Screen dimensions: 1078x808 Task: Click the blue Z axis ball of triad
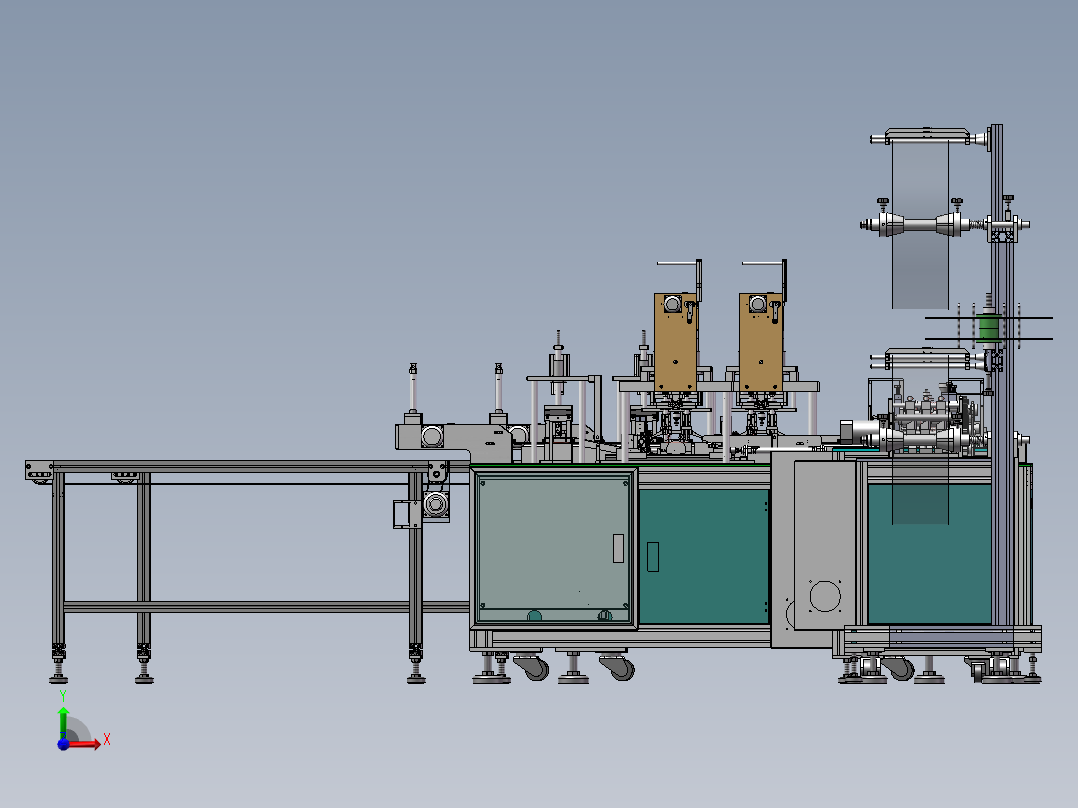click(63, 744)
